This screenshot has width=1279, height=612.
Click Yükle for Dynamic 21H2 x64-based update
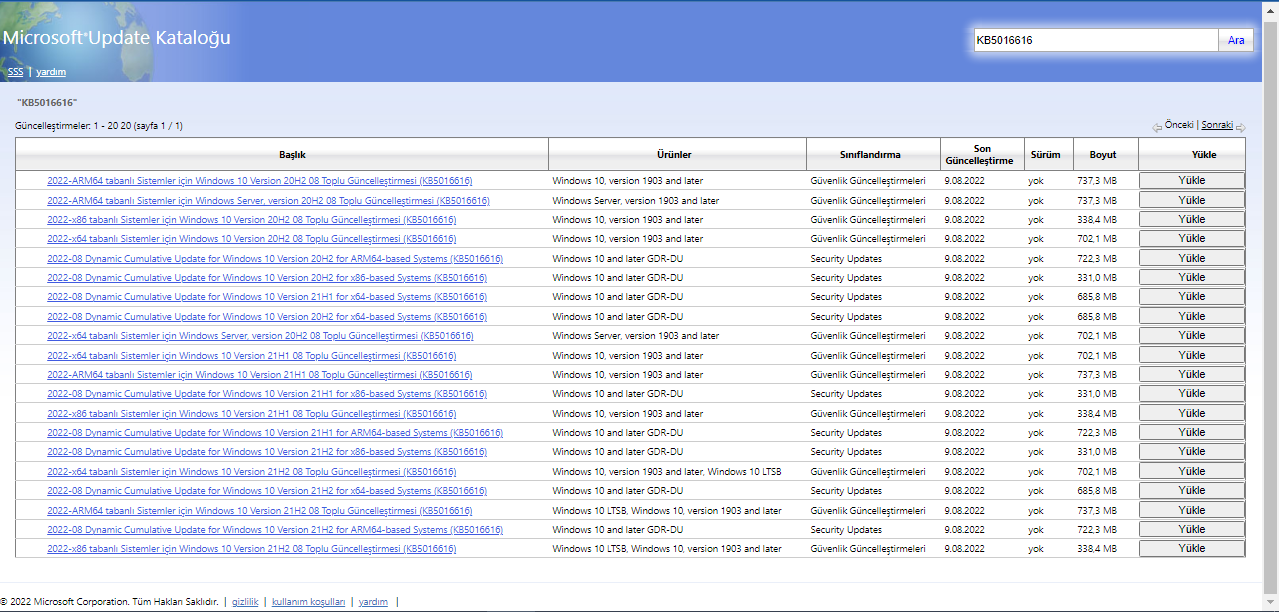1192,491
